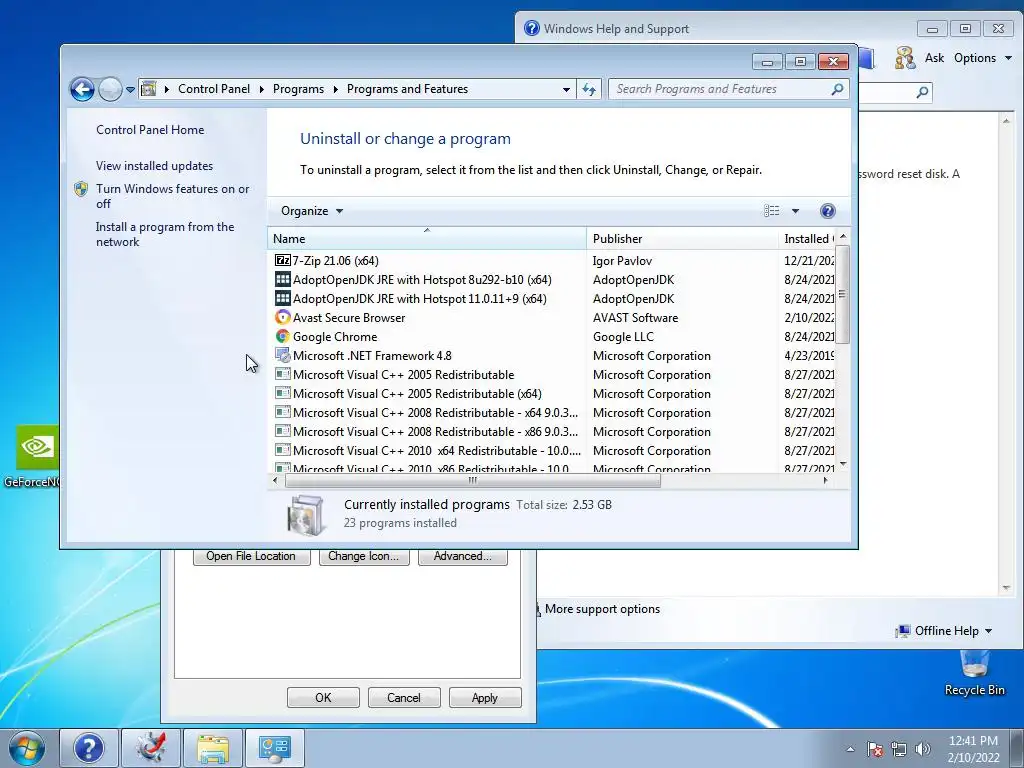Open the recent pages dropdown arrow
The image size is (1024, 768).
click(x=130, y=89)
